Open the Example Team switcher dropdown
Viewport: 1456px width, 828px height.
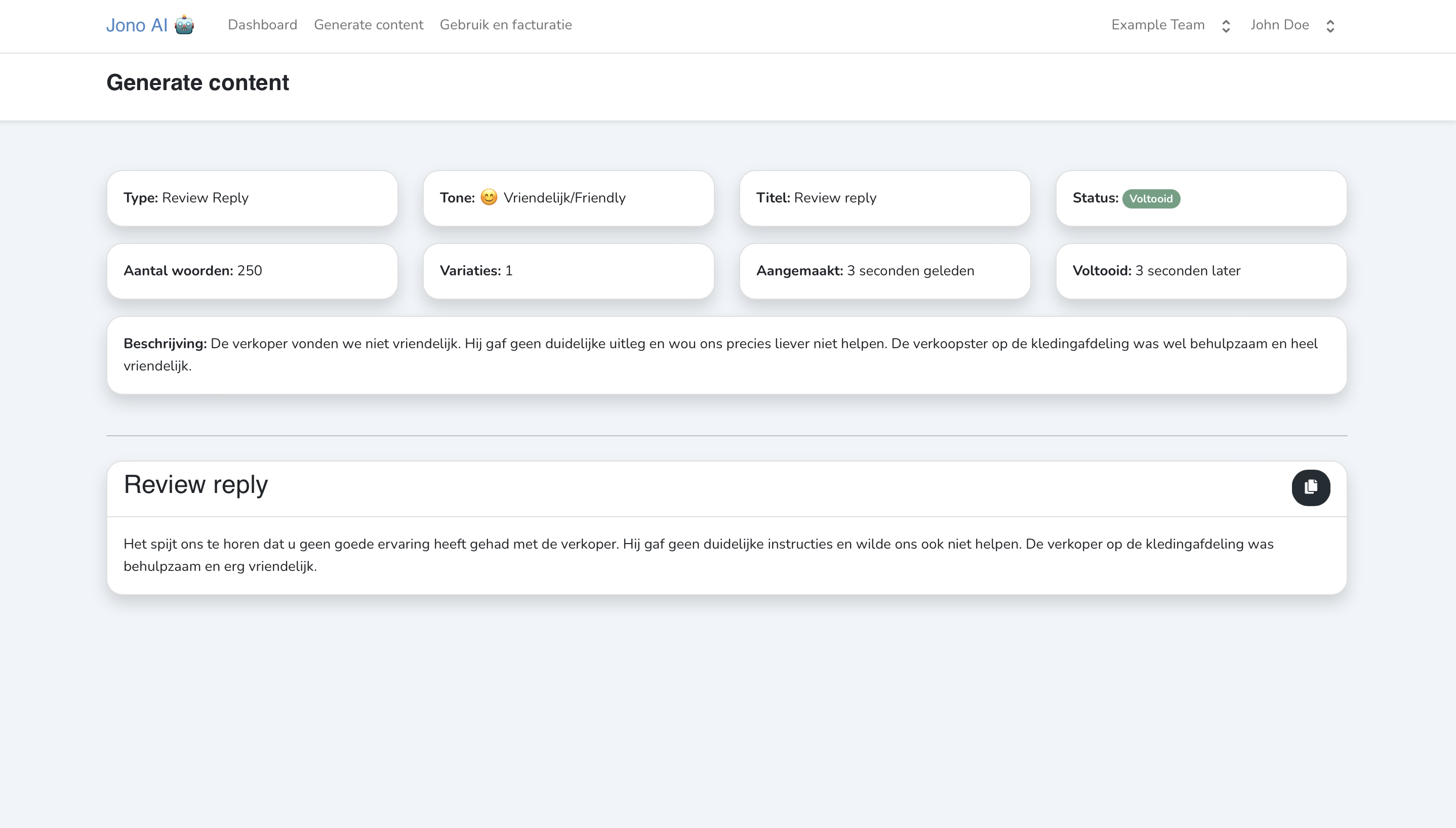coord(1158,25)
